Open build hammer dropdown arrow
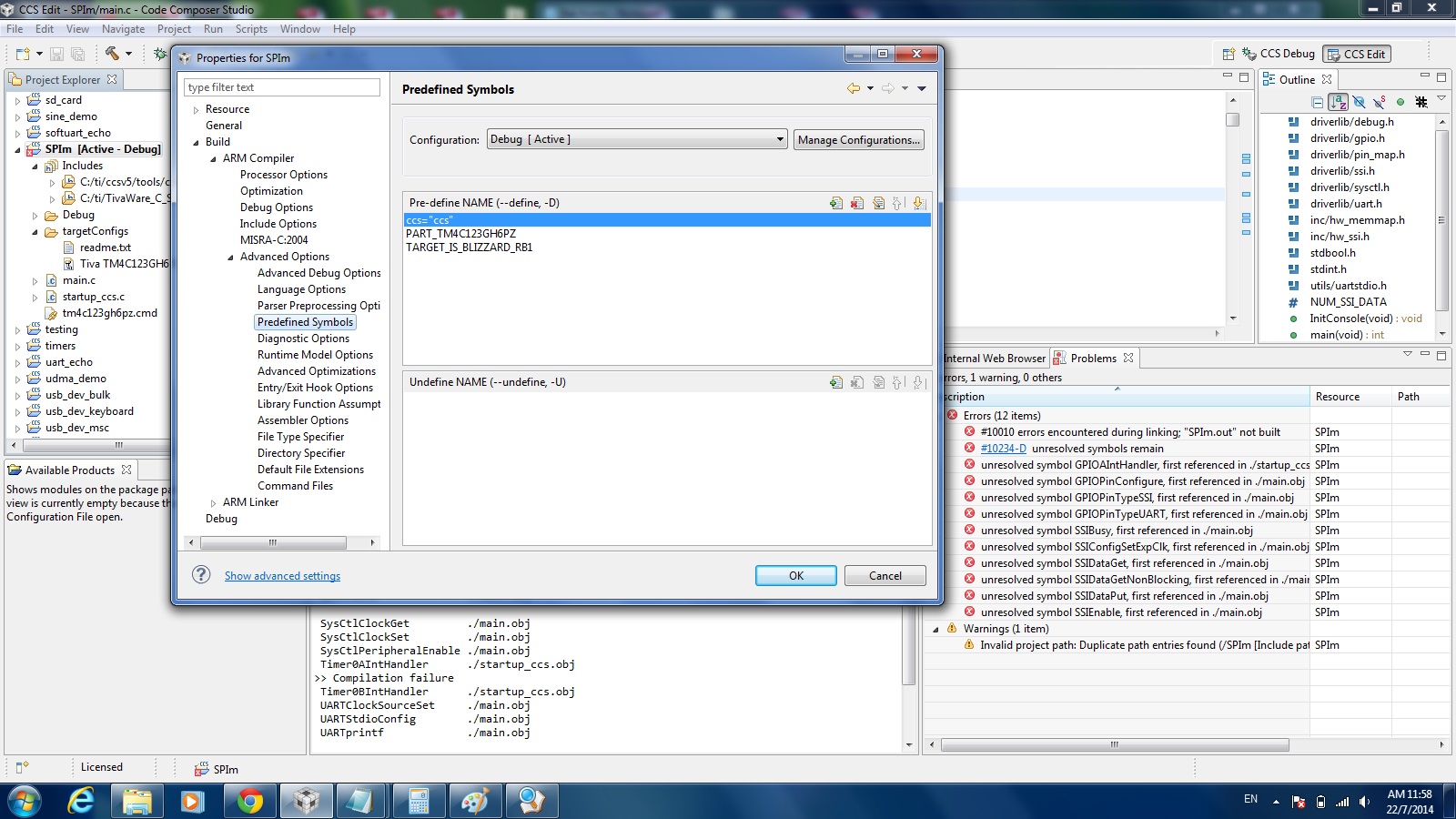This screenshot has height=819, width=1456. coord(128,54)
